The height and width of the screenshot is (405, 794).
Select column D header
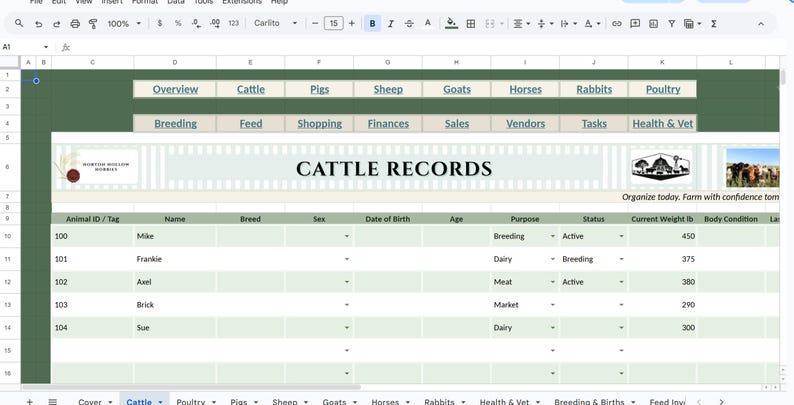click(x=175, y=62)
